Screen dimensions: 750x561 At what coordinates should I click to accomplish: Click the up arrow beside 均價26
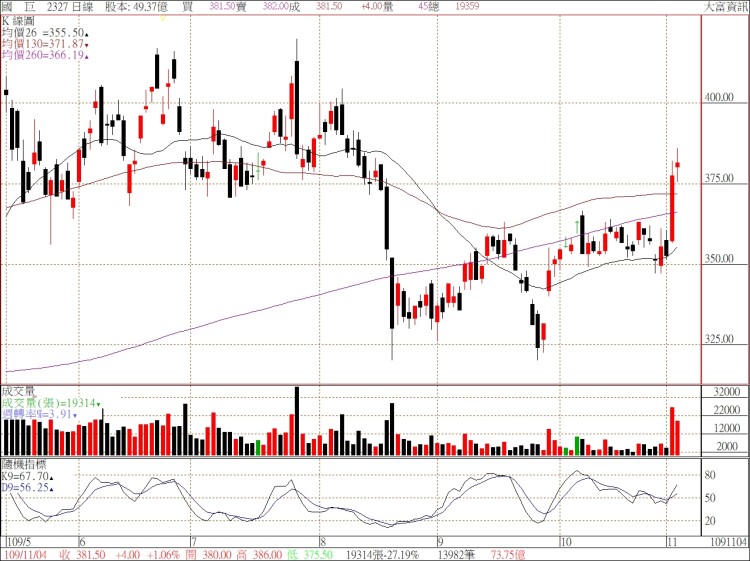(x=87, y=33)
